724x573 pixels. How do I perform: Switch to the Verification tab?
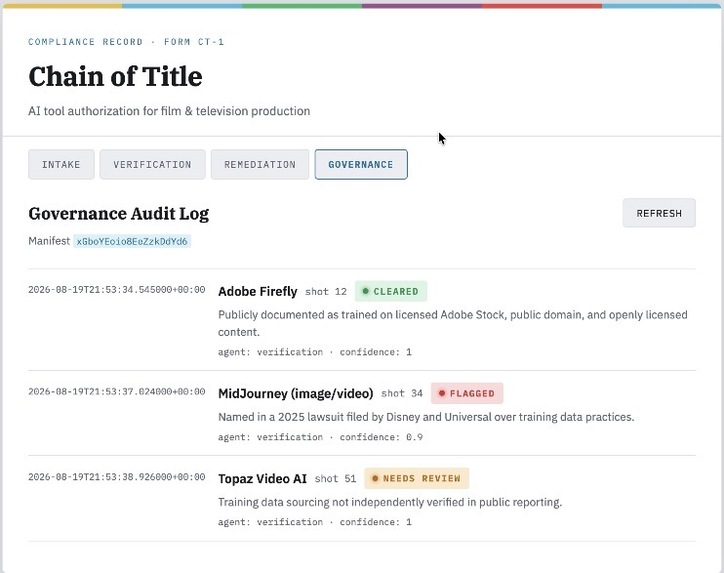click(x=152, y=164)
